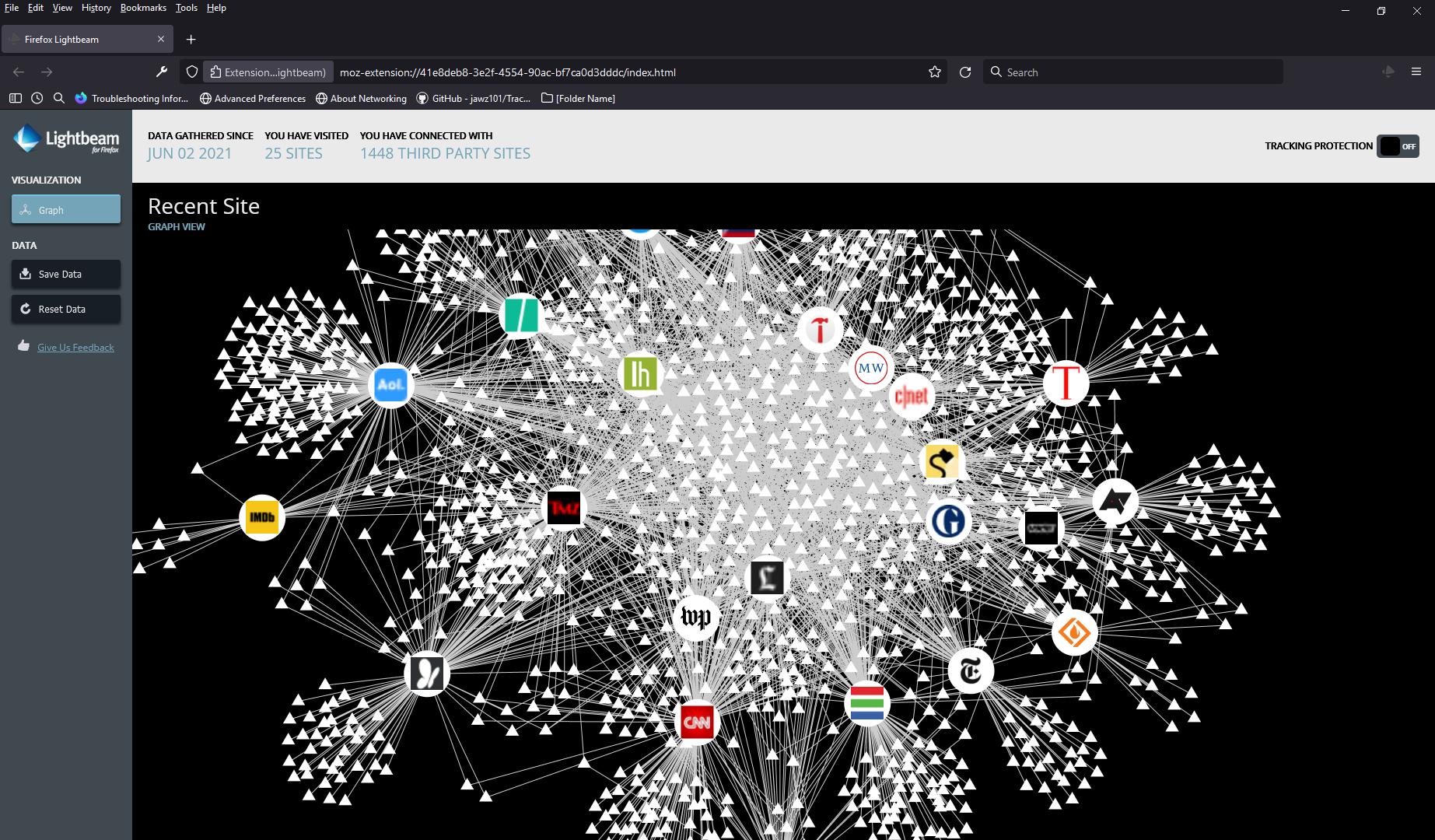Click the Extension Lightbeam identity label
This screenshot has height=840, width=1435.
click(x=268, y=72)
